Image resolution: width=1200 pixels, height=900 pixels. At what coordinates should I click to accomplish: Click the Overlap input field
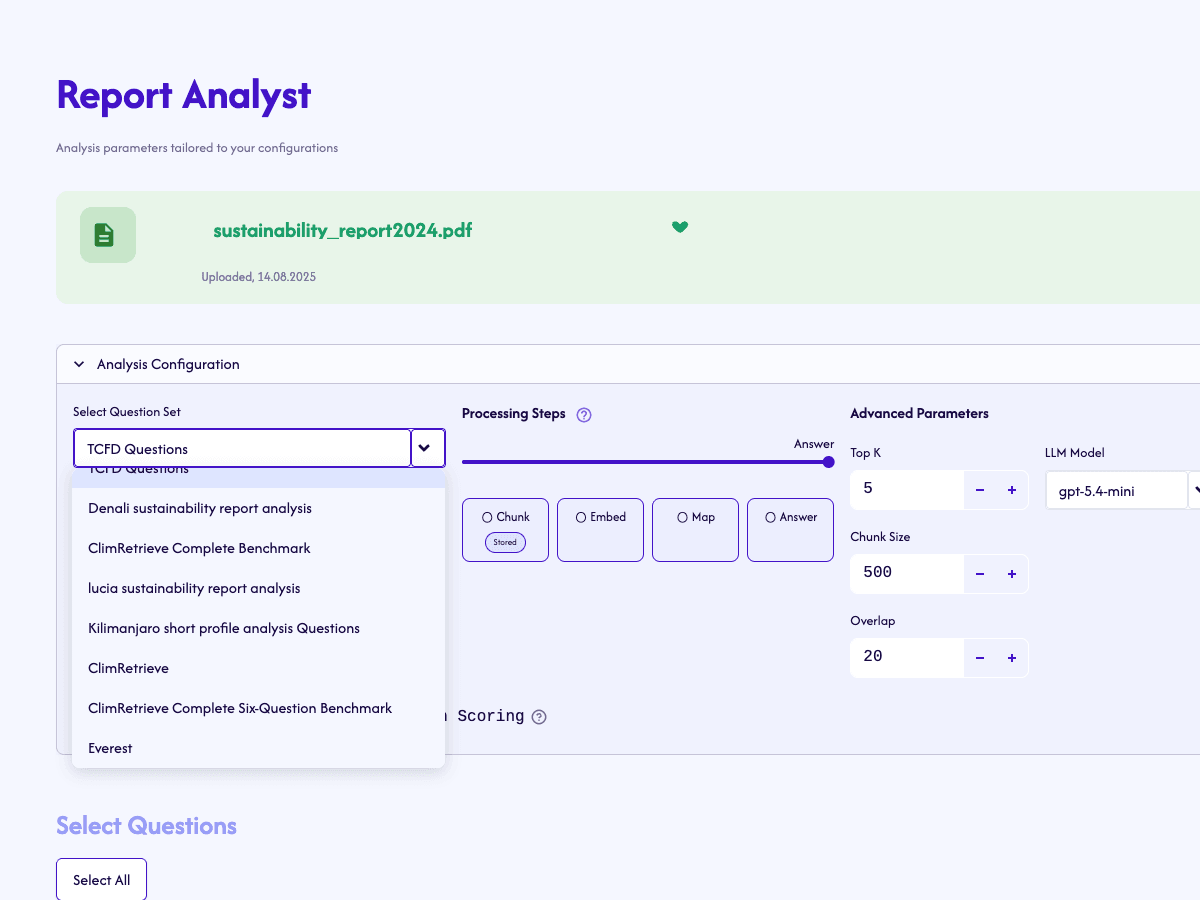[907, 658]
